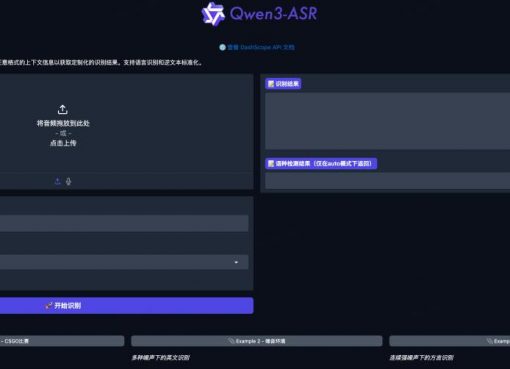
Task: Select the small upload source icon
Action: click(58, 181)
